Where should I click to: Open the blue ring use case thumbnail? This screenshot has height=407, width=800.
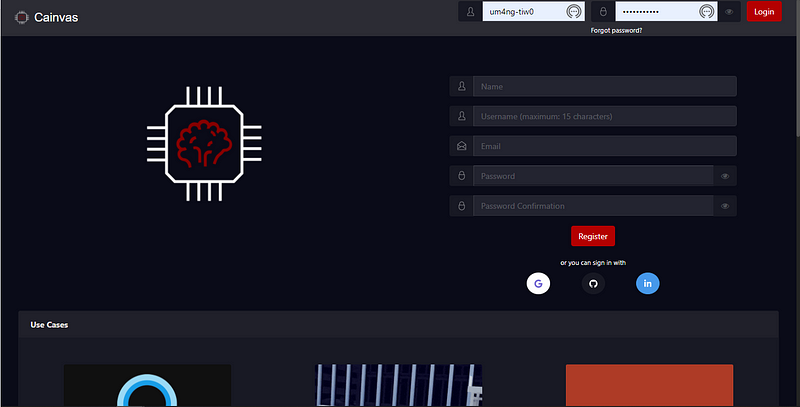click(x=147, y=386)
